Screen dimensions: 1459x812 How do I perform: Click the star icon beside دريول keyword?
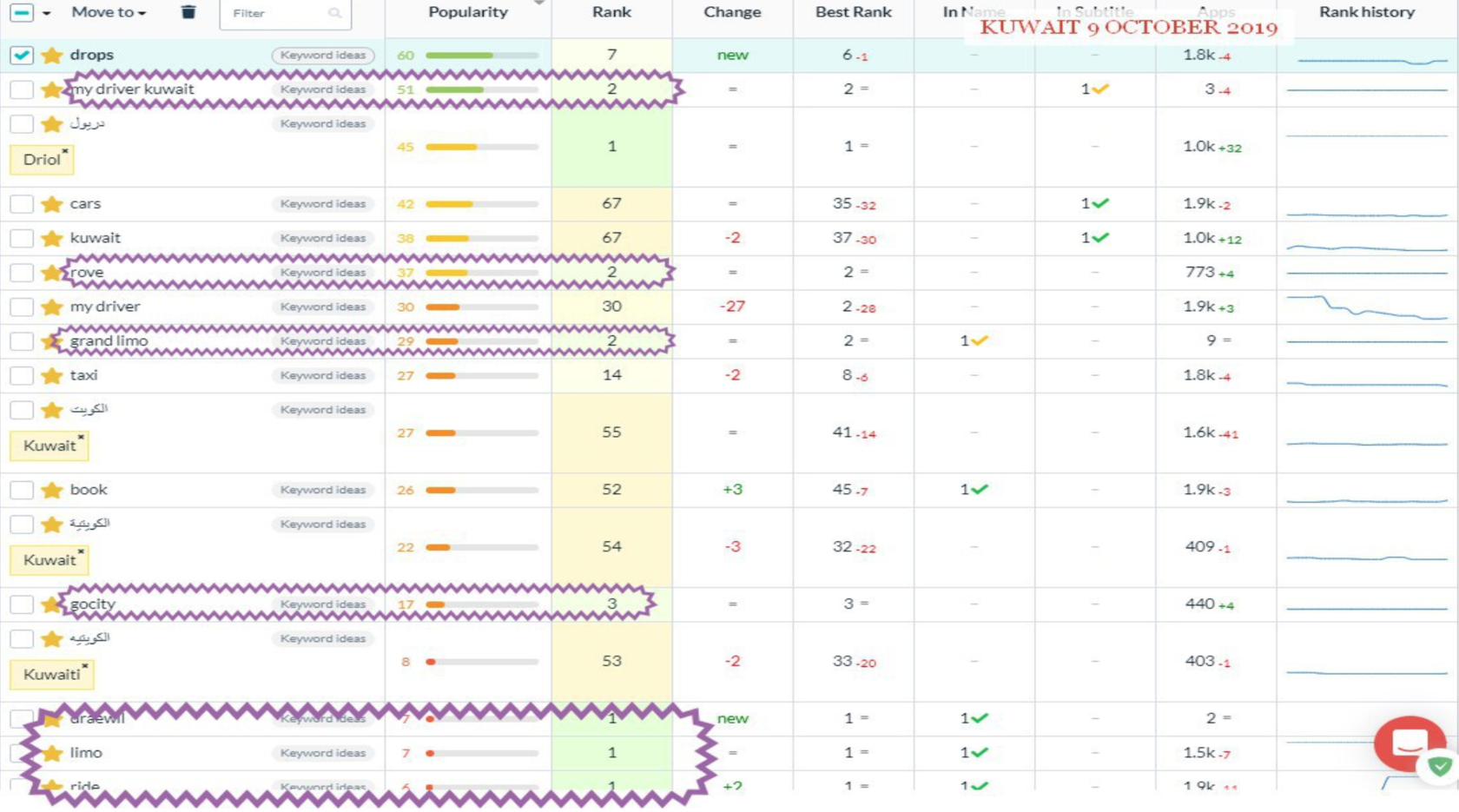tap(52, 124)
